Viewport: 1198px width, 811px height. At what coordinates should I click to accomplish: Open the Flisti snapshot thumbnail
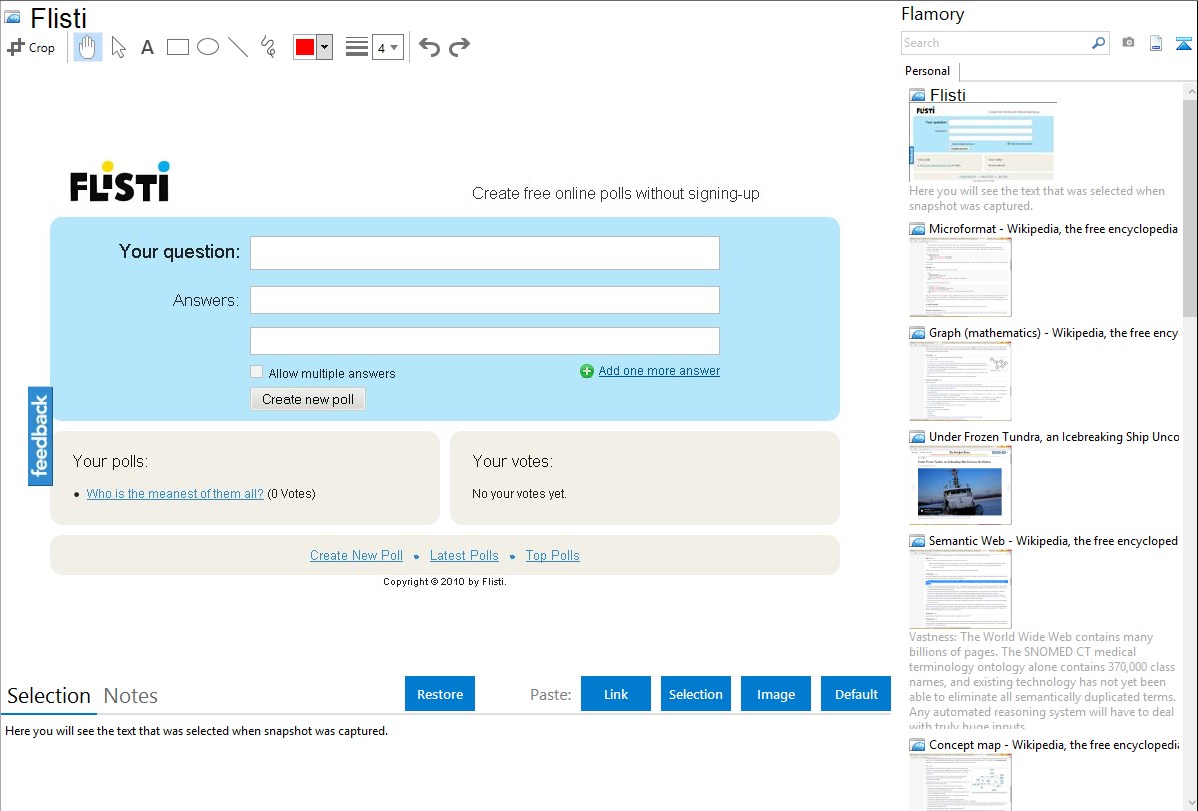[x=983, y=141]
